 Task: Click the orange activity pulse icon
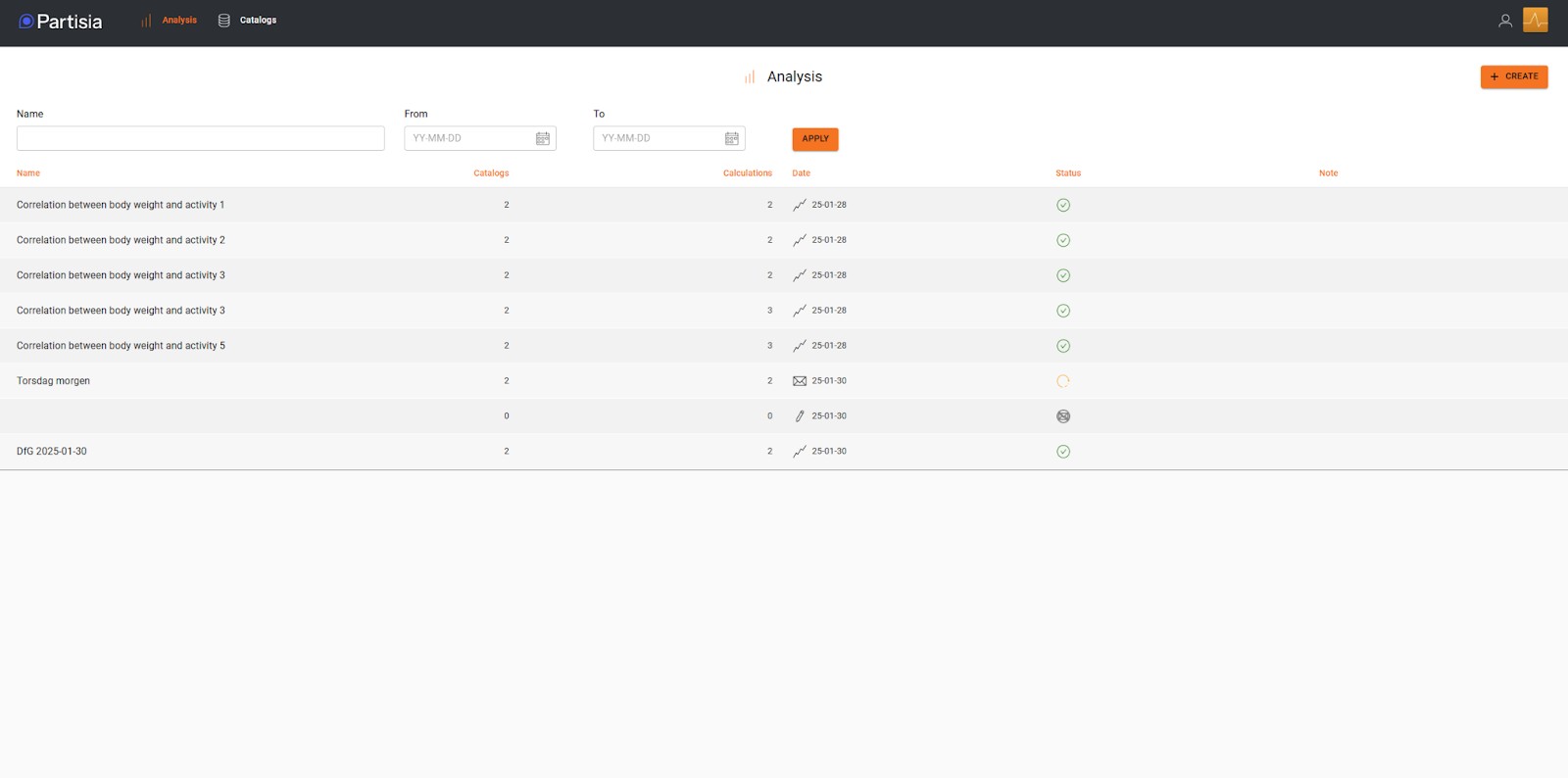coord(1536,20)
